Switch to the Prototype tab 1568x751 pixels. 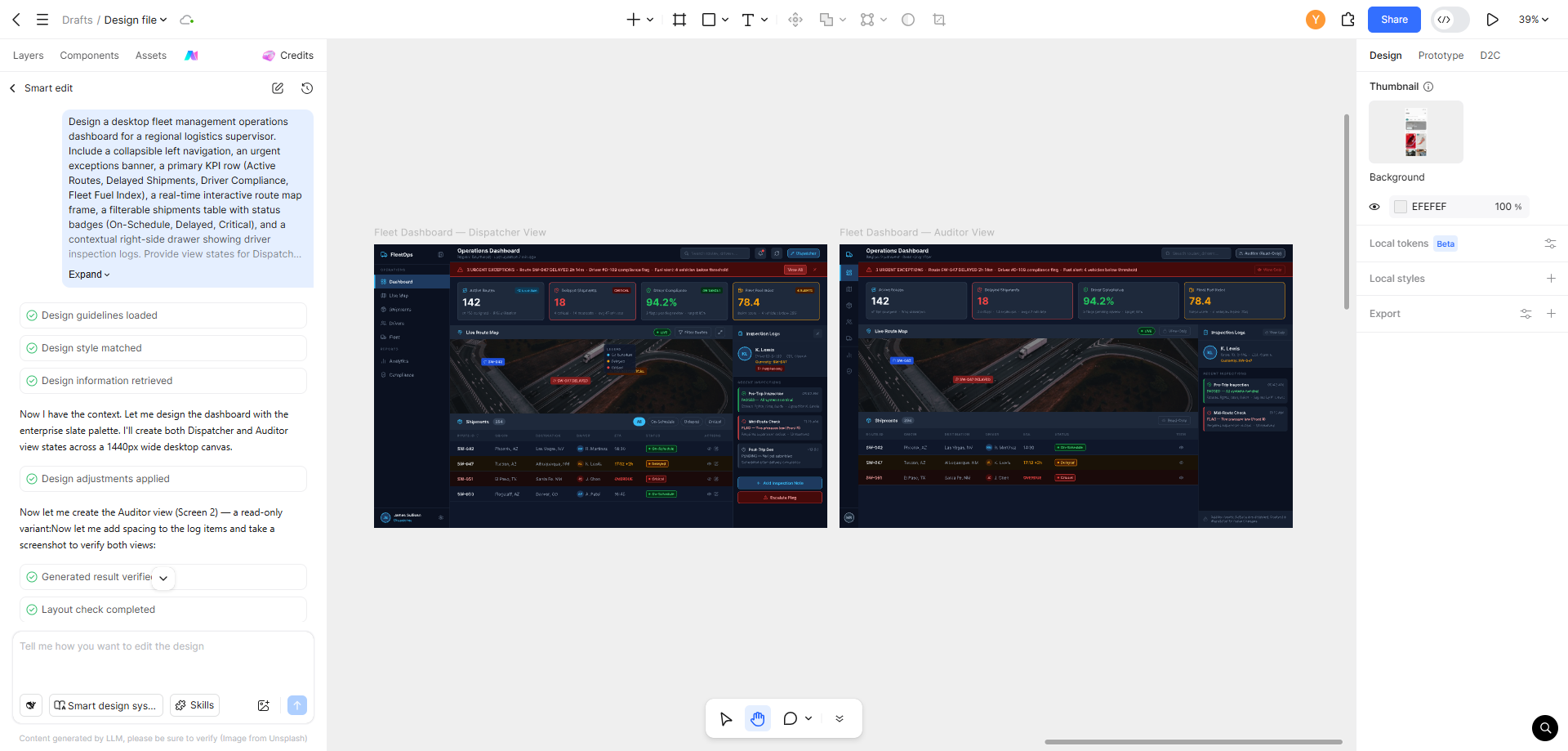[1441, 56]
